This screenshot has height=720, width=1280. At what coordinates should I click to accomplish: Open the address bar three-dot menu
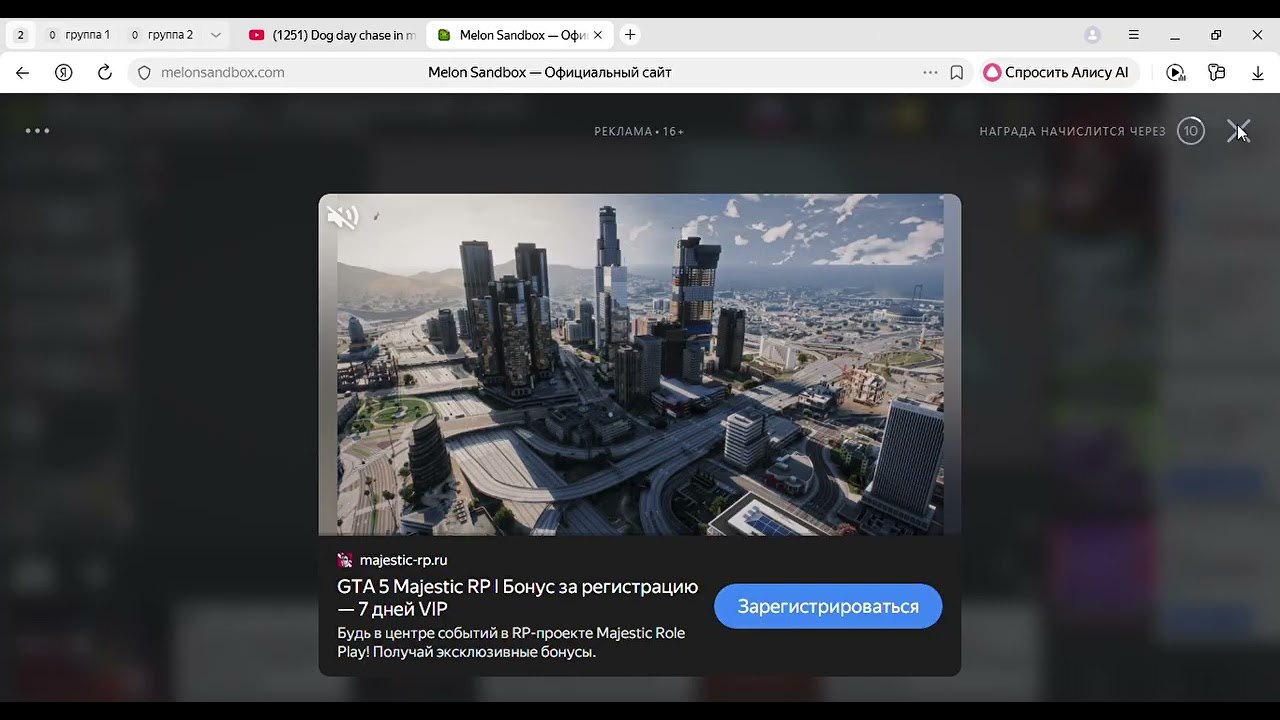930,72
